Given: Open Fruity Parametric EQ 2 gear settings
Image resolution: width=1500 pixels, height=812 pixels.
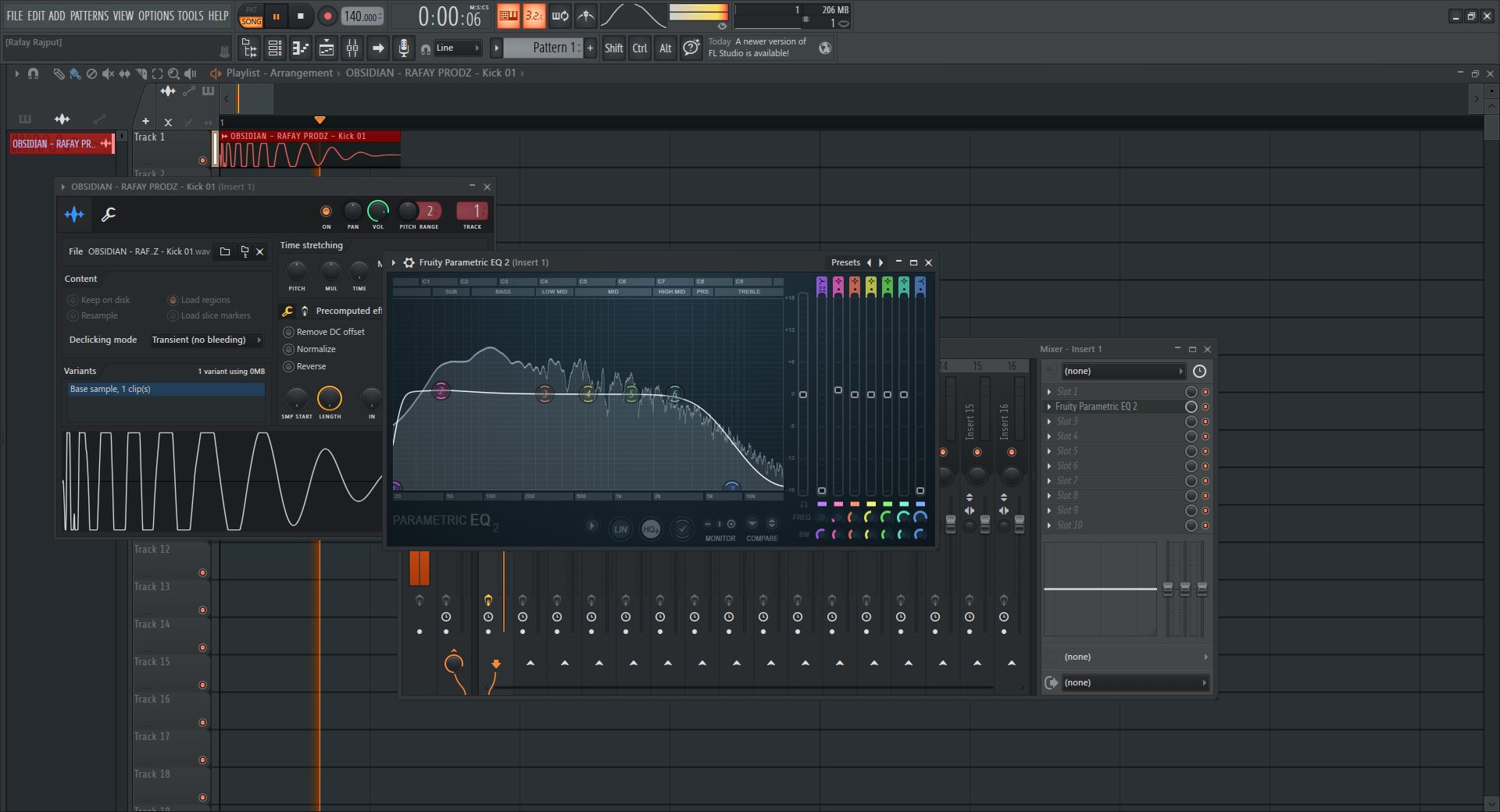Looking at the screenshot, I should pos(409,262).
